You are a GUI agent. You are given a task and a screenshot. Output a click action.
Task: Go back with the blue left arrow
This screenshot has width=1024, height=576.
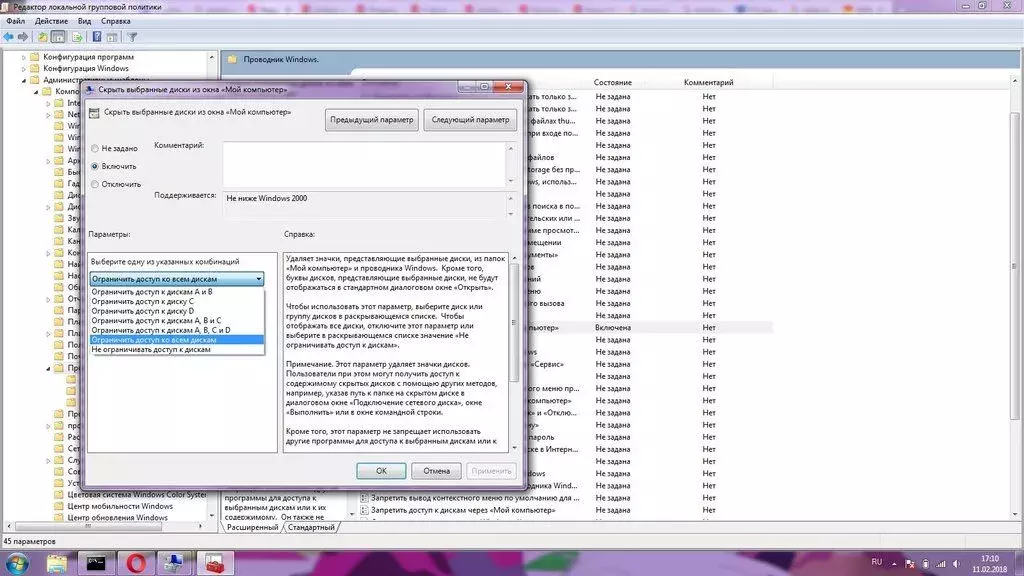point(8,37)
